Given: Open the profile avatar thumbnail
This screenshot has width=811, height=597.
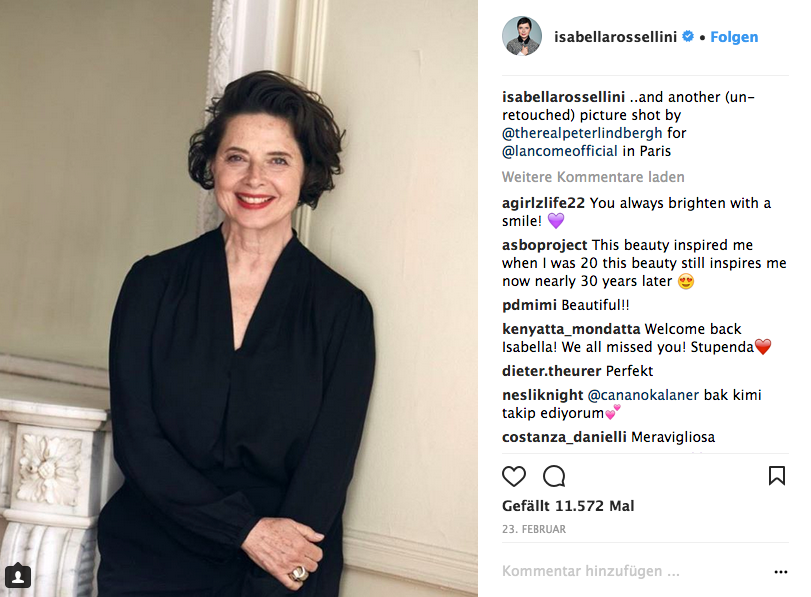Looking at the screenshot, I should (522, 36).
